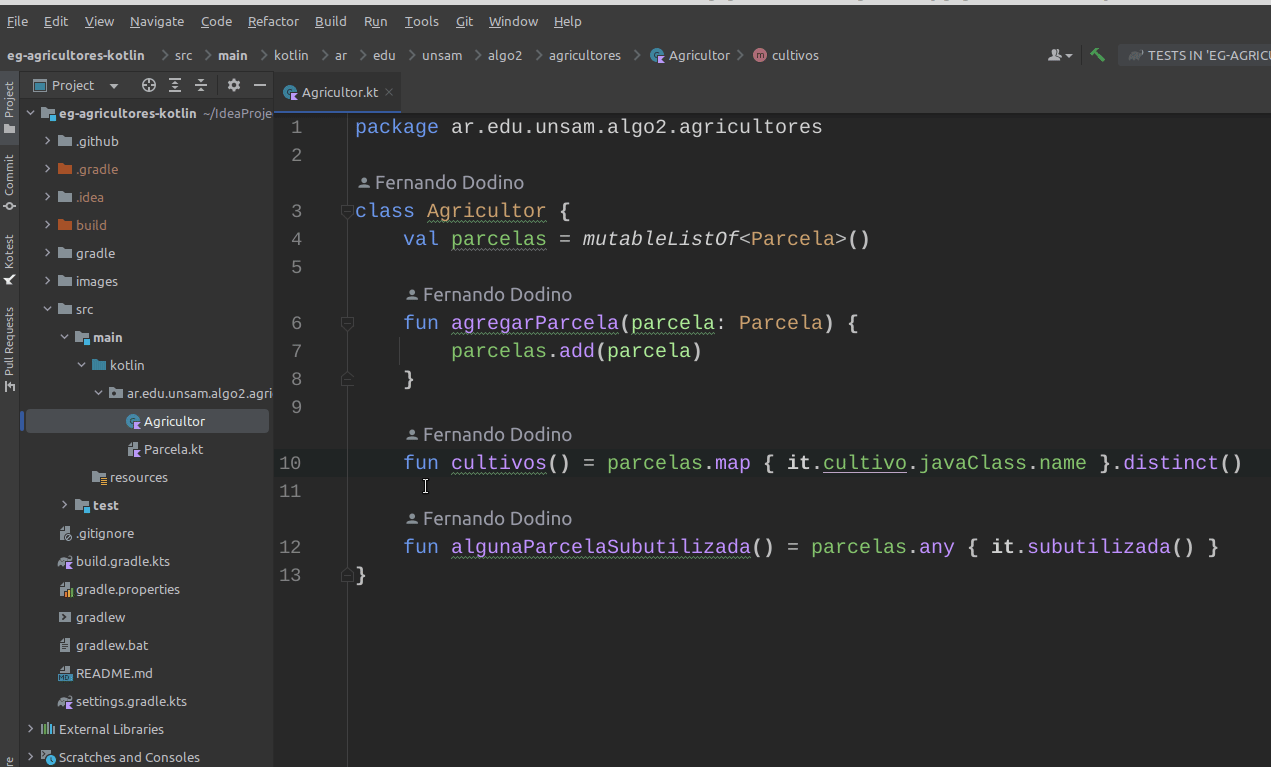1271x767 pixels.
Task: Hide the Project tool window with the minimize bar
Action: tap(259, 85)
